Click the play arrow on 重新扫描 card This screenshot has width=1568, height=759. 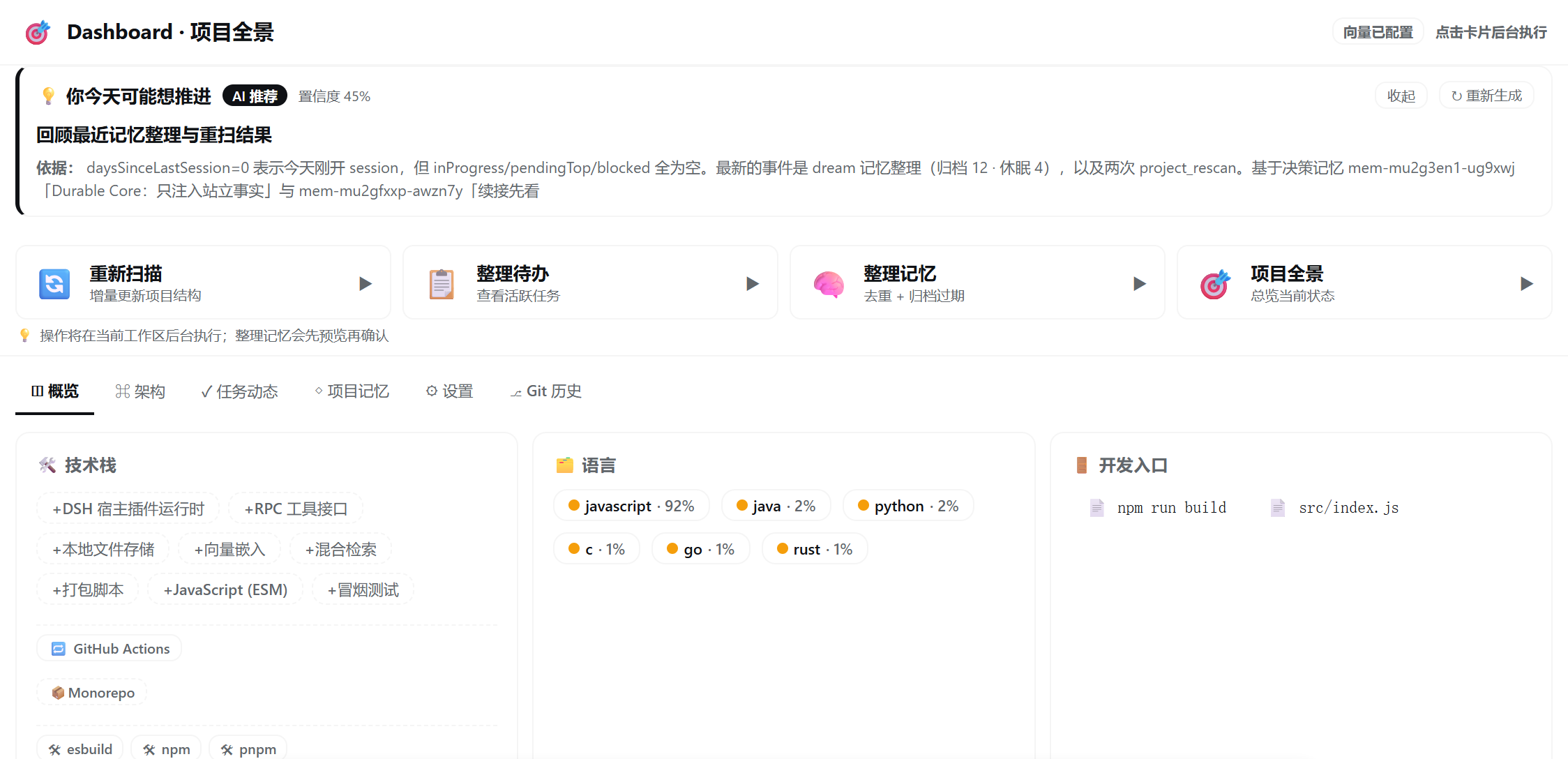pyautogui.click(x=365, y=284)
